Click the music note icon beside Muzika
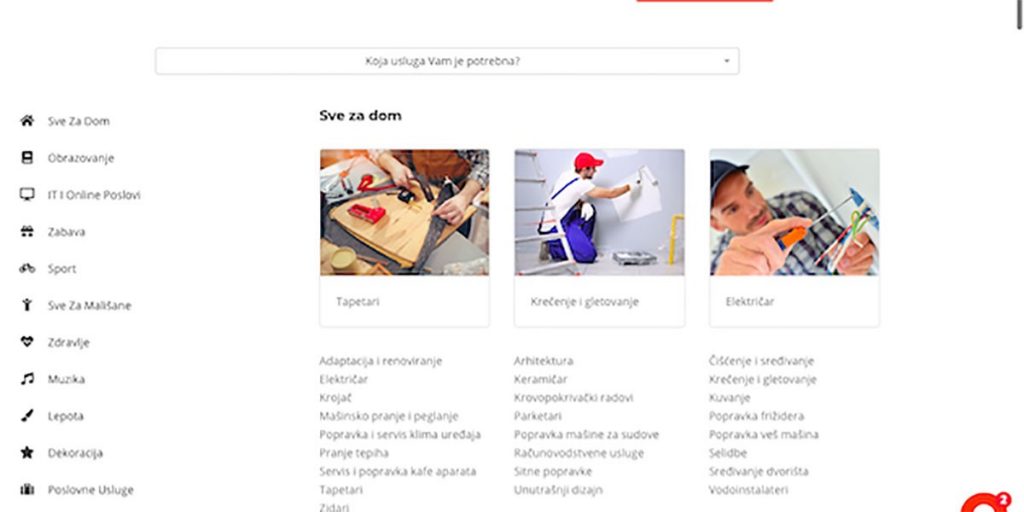 point(27,379)
